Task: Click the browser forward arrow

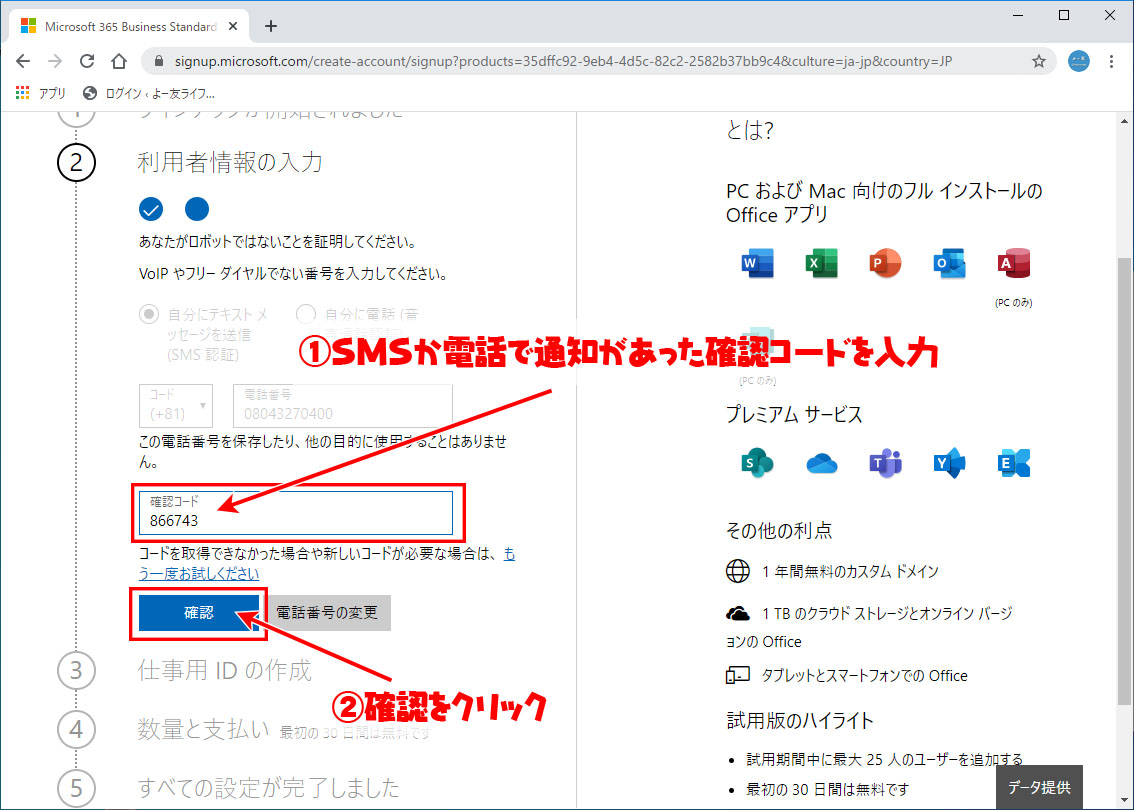Action: tap(55, 61)
